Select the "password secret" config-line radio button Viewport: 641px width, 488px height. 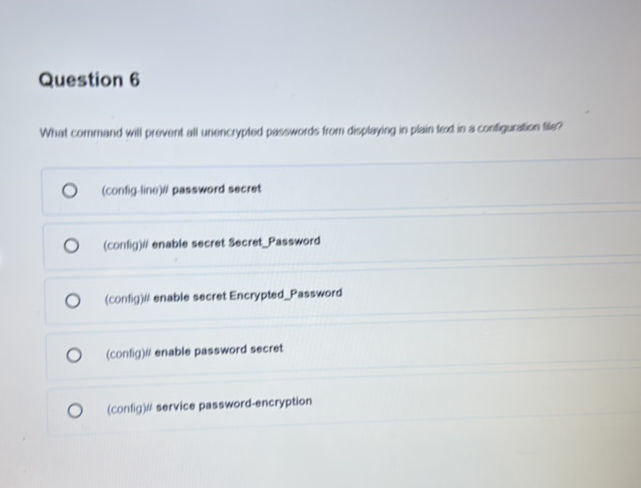(x=68, y=190)
